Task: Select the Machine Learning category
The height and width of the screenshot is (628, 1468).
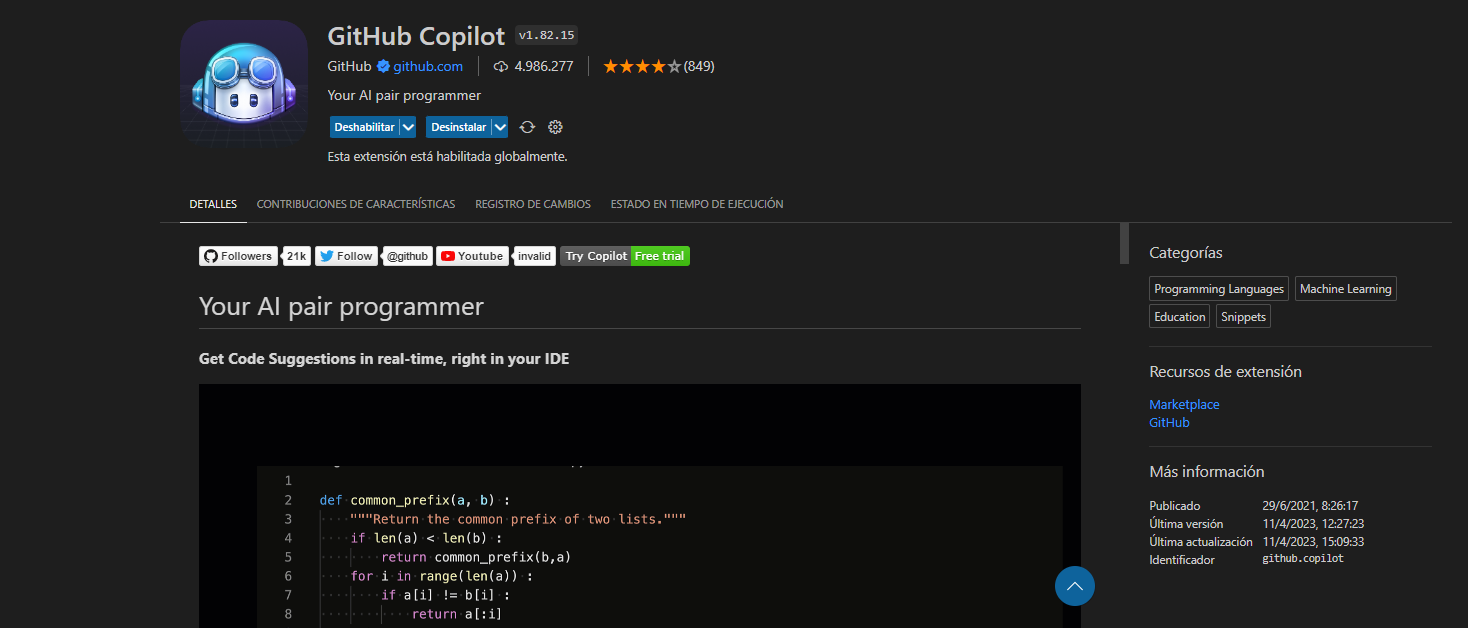Action: coord(1345,289)
